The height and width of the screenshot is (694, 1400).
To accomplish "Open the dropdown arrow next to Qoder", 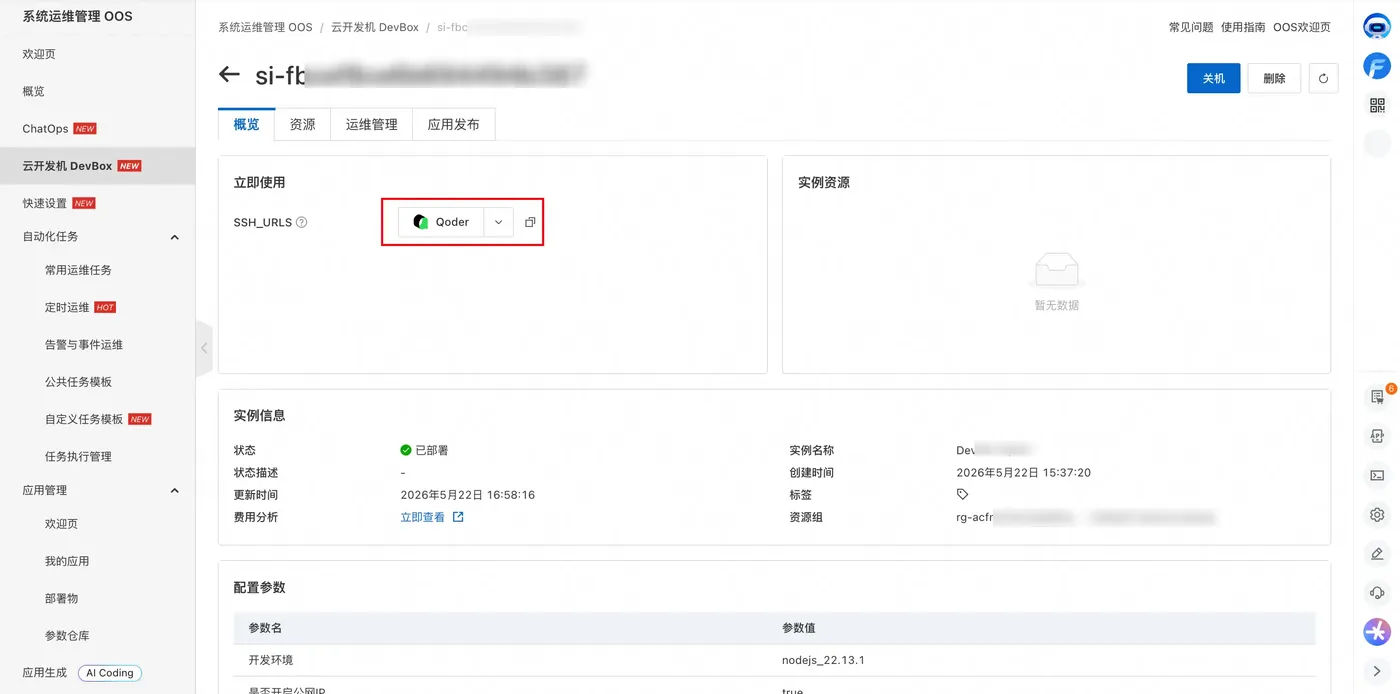I will tap(498, 222).
